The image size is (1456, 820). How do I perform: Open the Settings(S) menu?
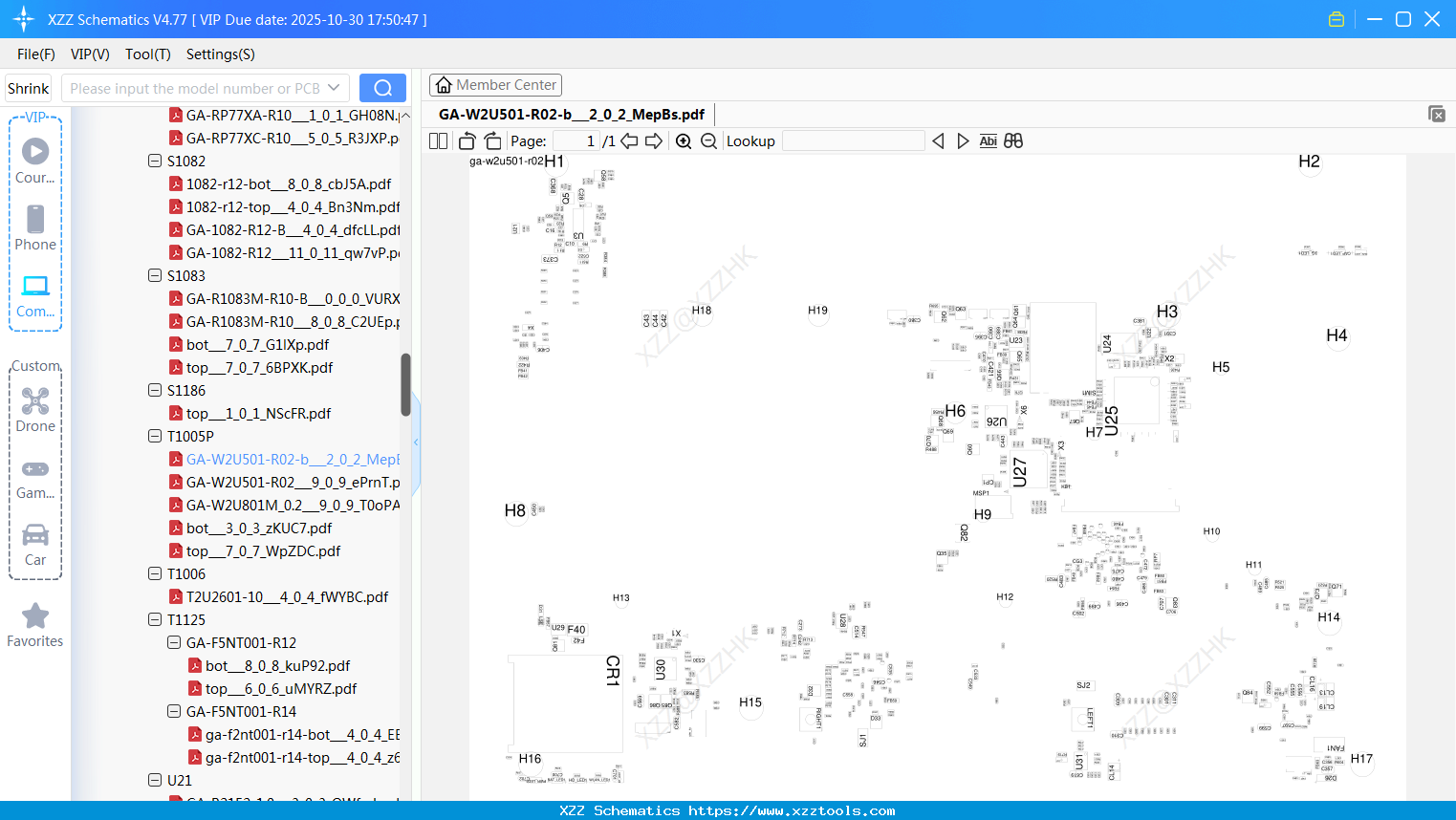point(221,54)
